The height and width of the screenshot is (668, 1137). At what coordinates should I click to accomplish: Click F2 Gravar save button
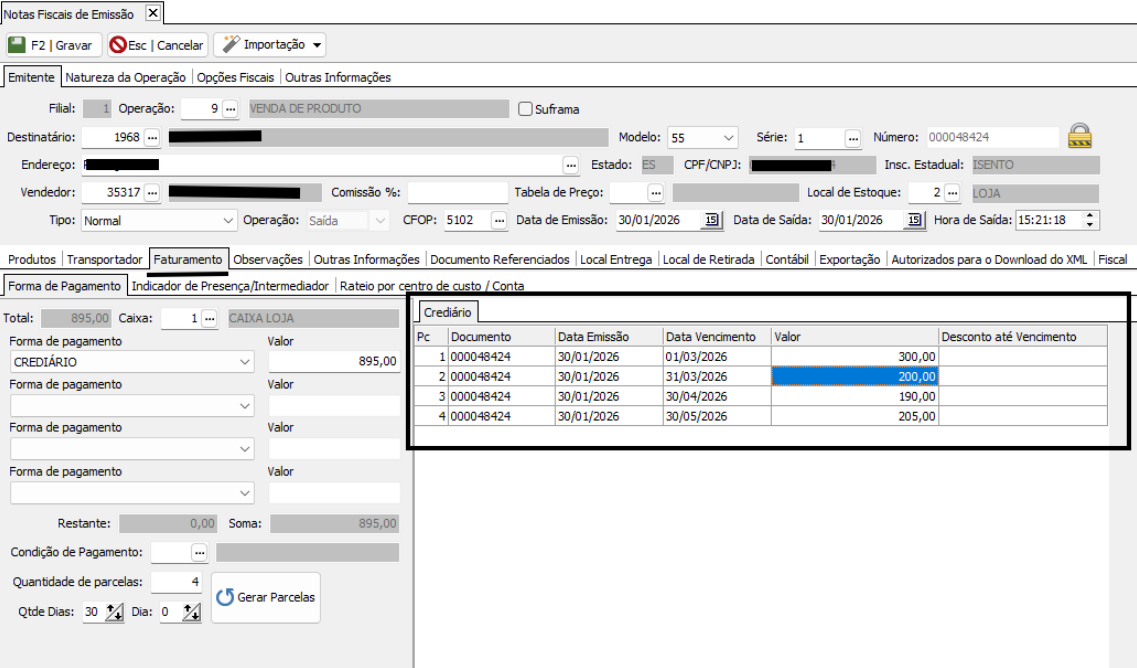point(51,45)
